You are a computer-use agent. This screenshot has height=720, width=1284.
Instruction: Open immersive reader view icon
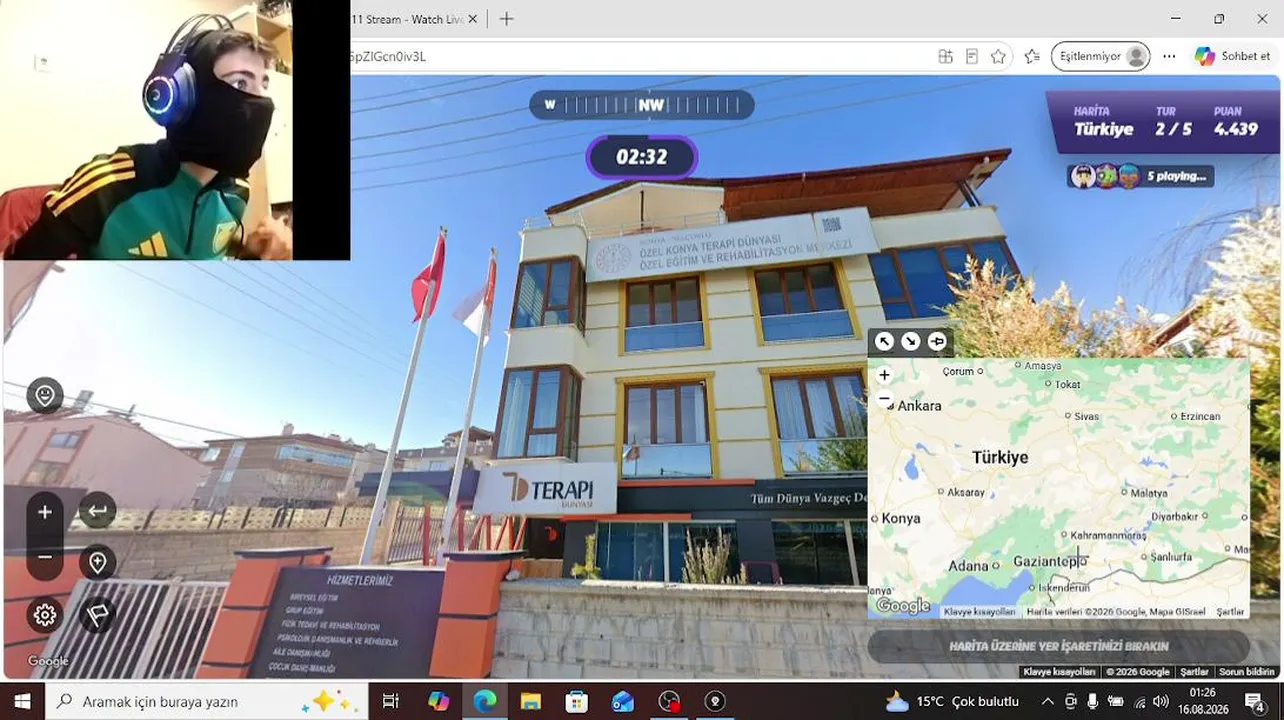click(x=972, y=57)
